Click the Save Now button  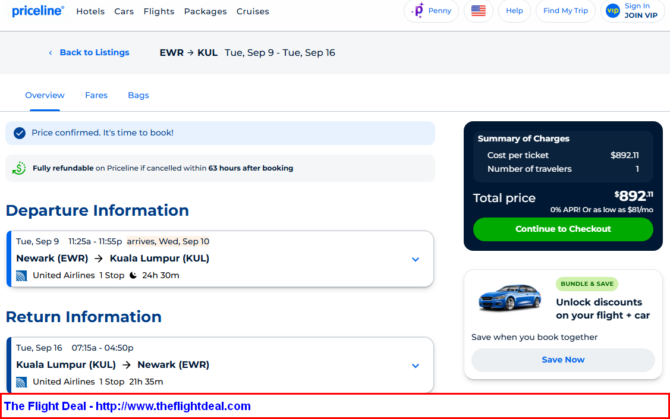click(x=563, y=360)
